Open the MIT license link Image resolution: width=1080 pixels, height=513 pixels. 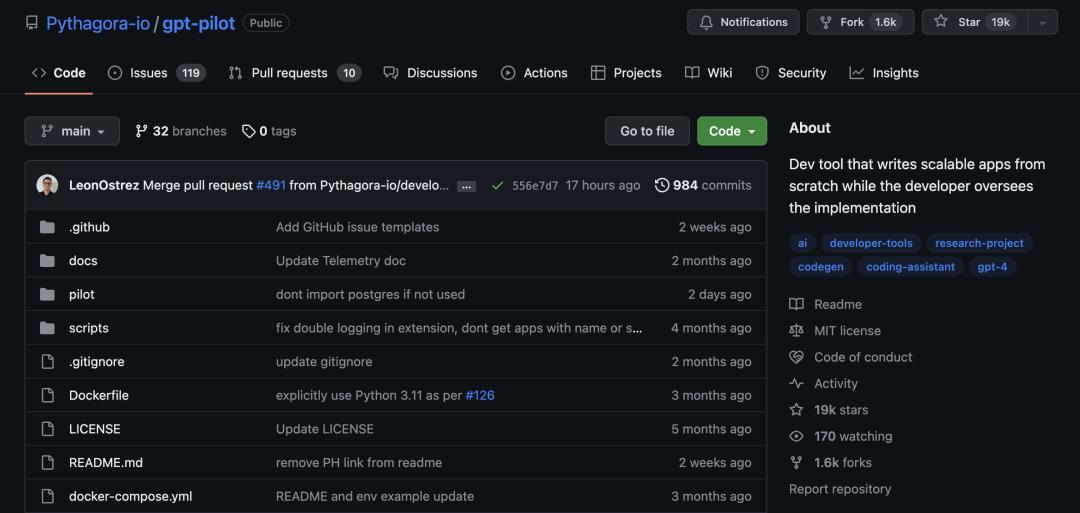point(847,330)
